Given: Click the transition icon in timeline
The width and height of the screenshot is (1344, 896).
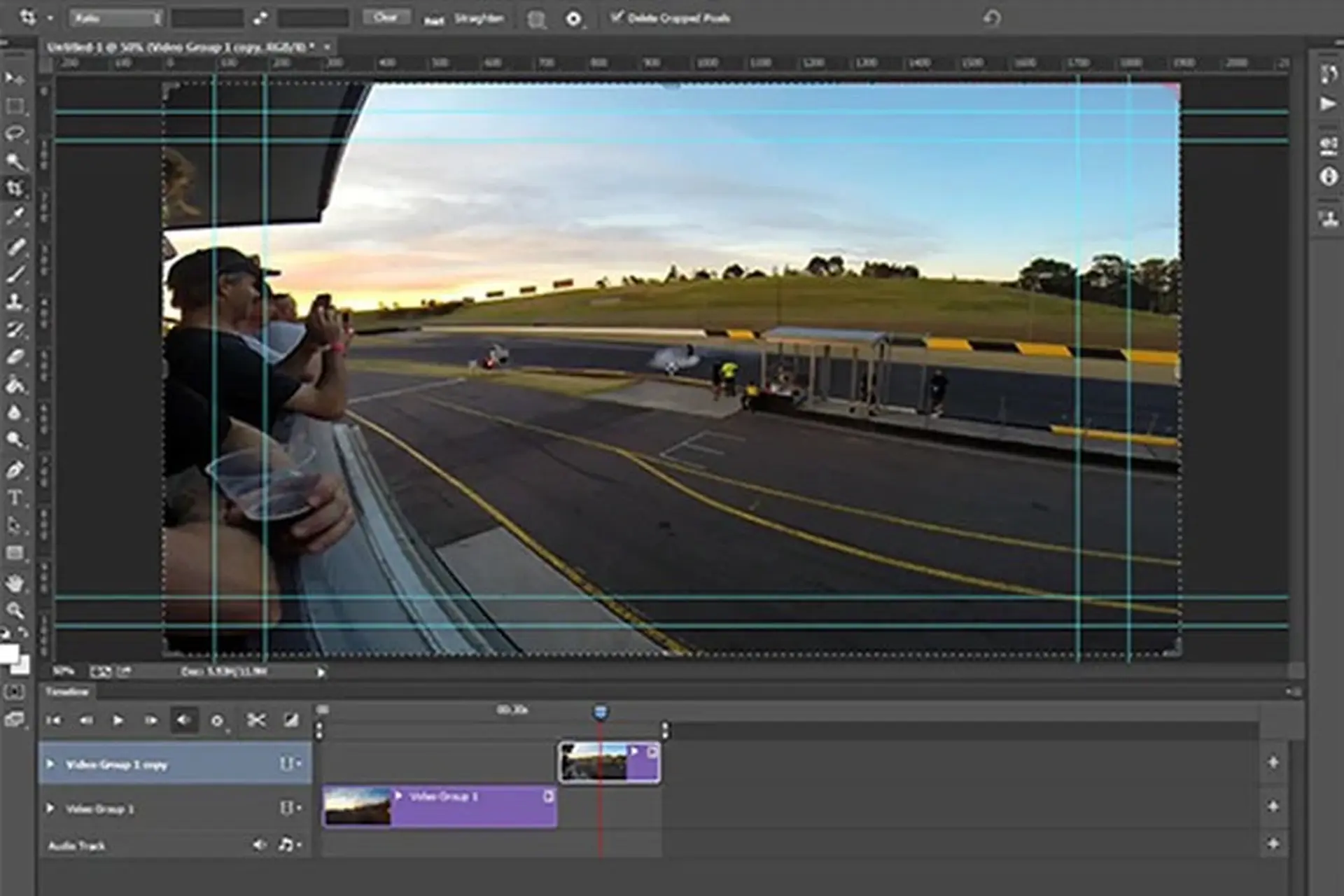Looking at the screenshot, I should [290, 720].
